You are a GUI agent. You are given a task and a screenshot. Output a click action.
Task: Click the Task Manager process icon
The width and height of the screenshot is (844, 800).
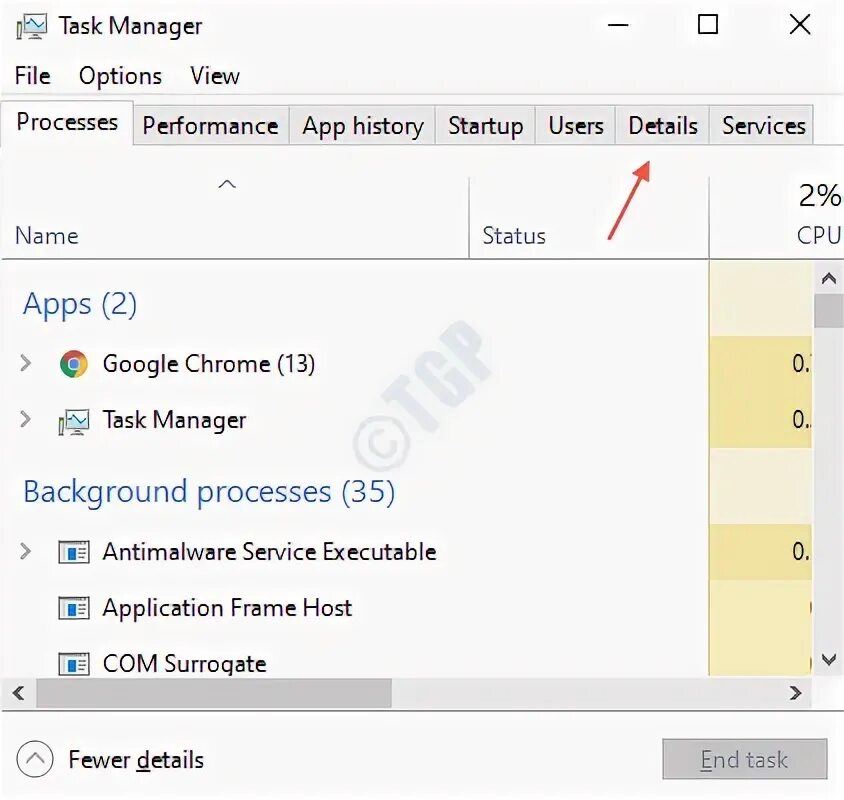[x=73, y=421]
